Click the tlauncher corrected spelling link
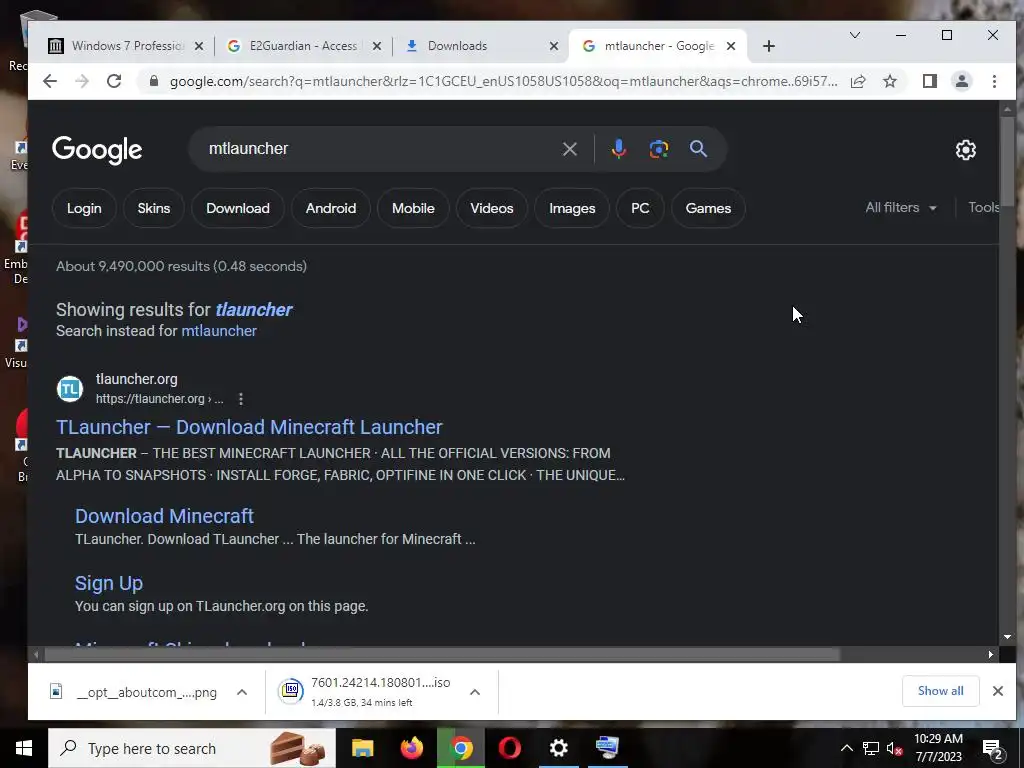The image size is (1024, 768). pos(253,310)
